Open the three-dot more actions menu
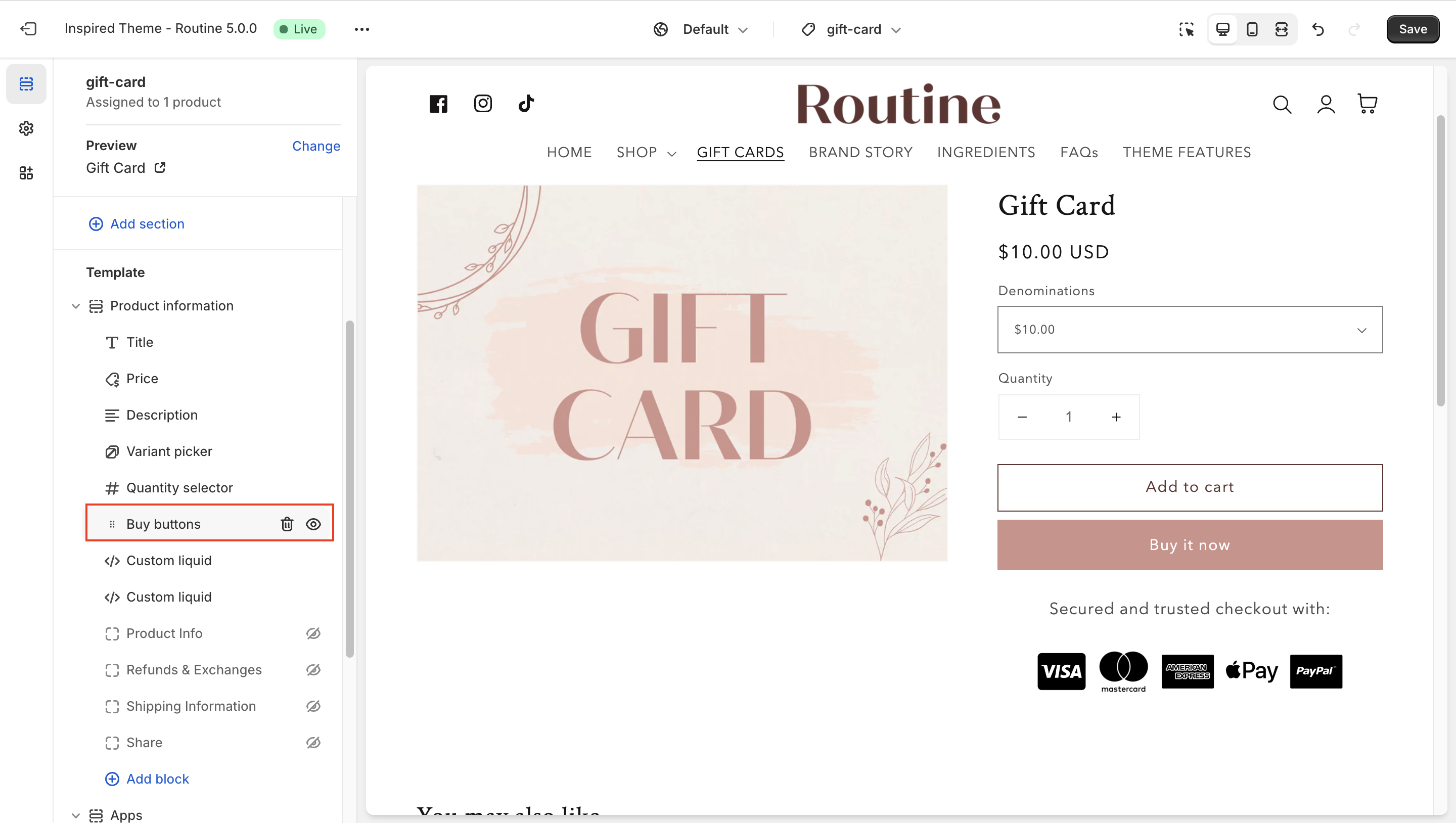The image size is (1456, 823). 362,29
